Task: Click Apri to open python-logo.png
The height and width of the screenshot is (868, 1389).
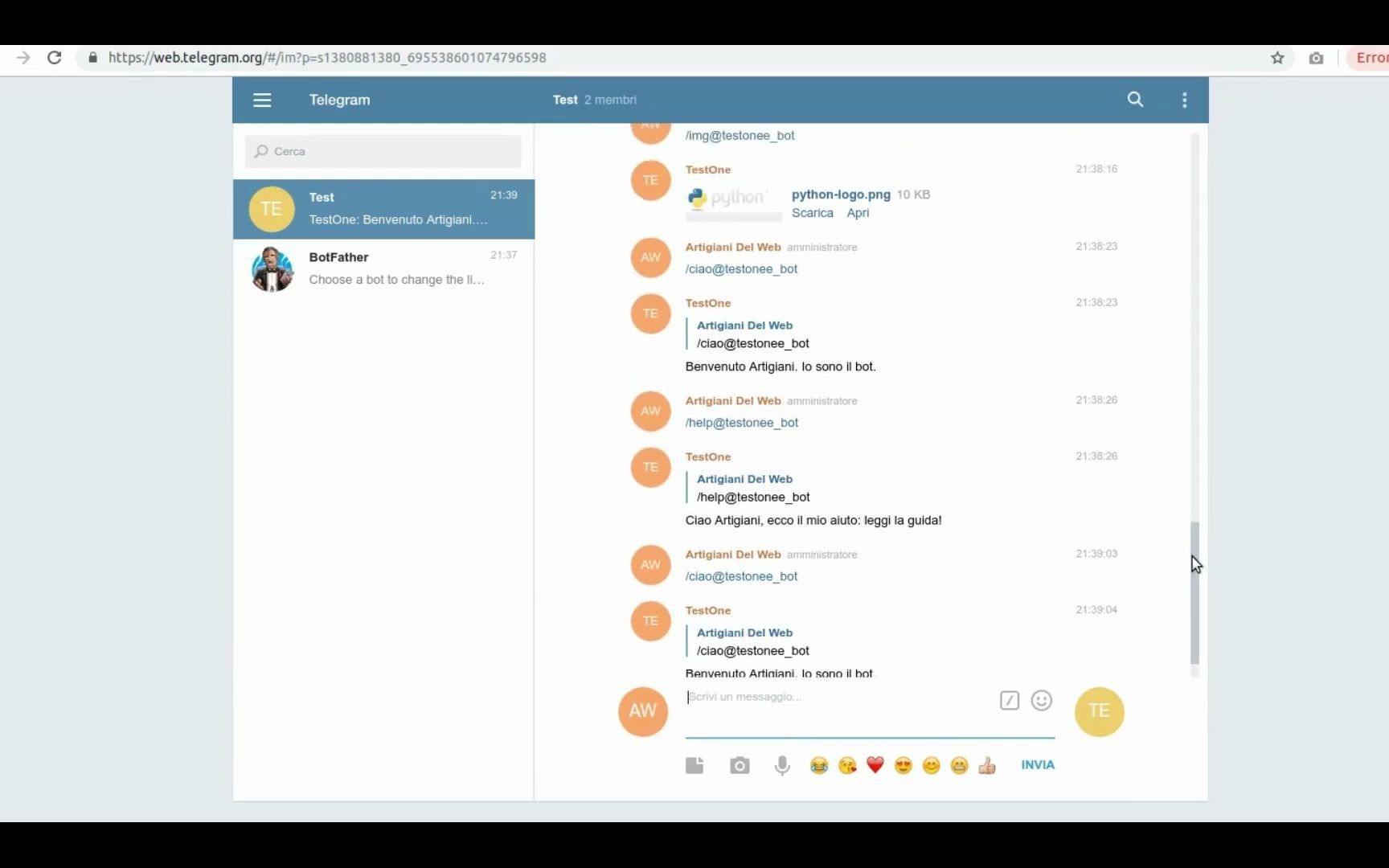Action: click(x=858, y=213)
